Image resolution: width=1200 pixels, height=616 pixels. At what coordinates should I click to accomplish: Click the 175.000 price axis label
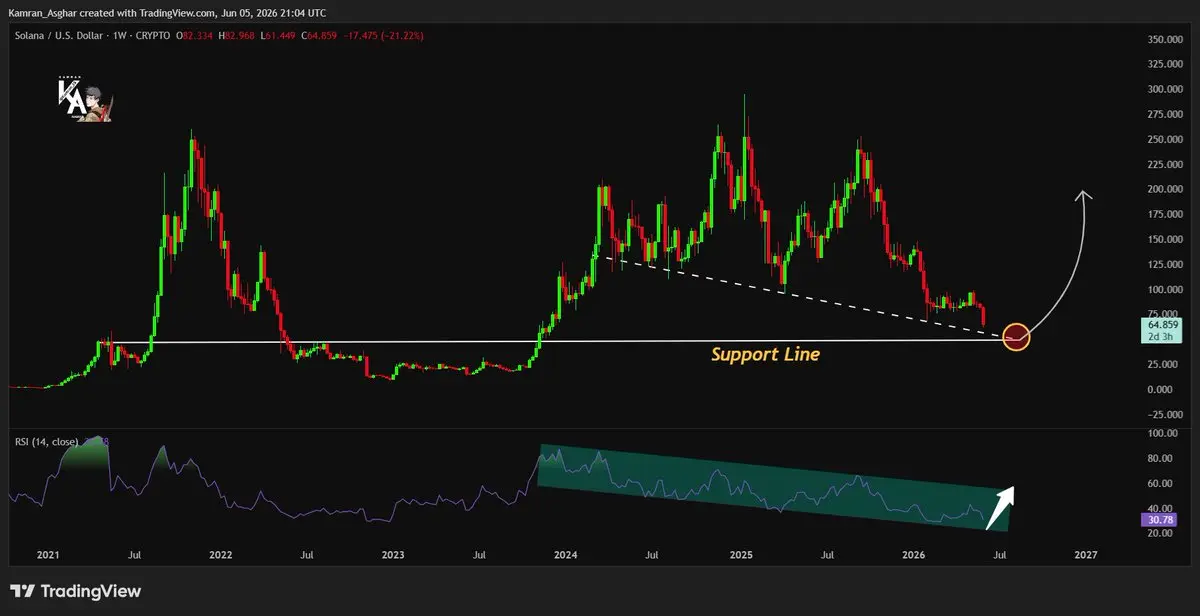1164,215
